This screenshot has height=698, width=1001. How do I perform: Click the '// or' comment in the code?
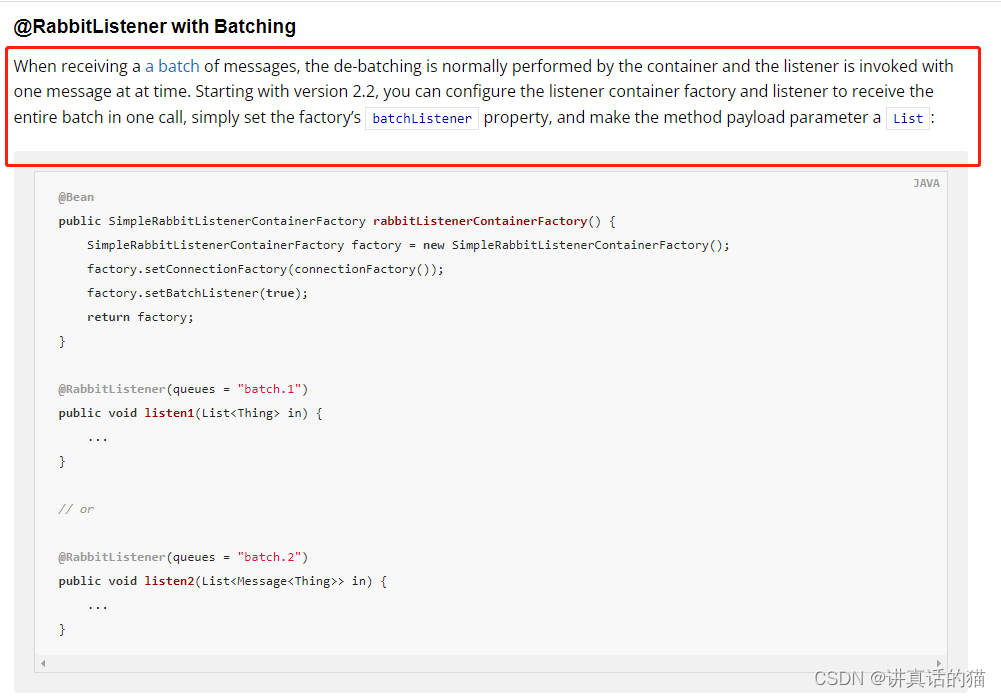pos(76,509)
